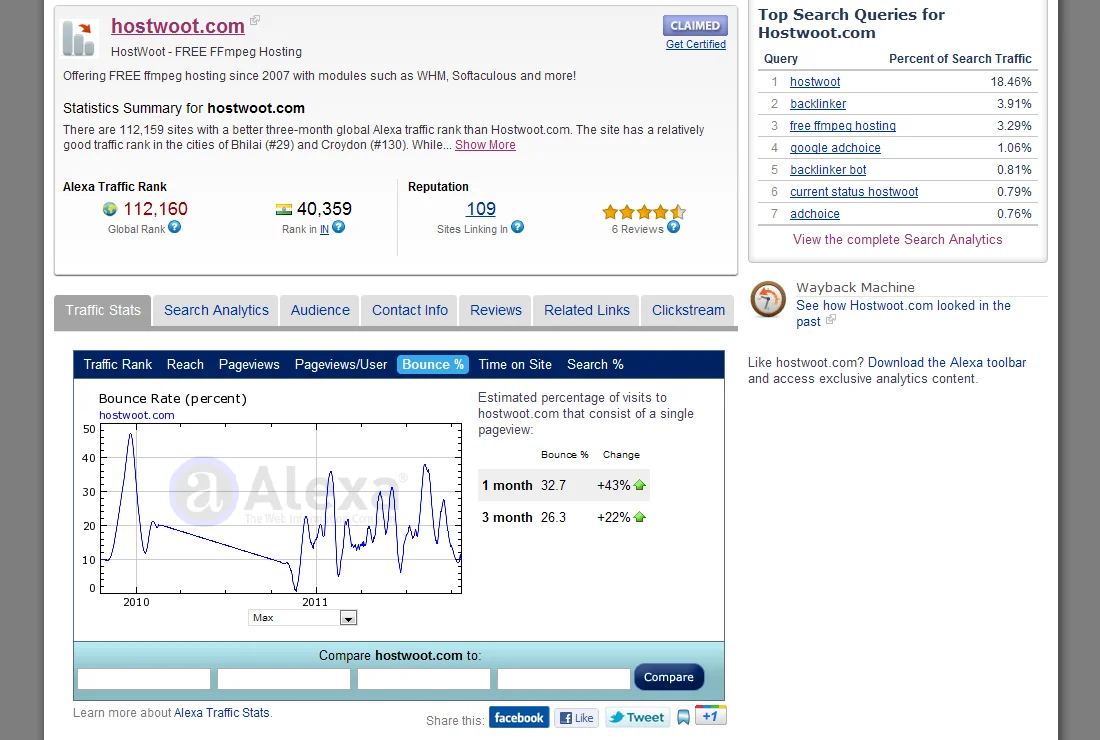Click the 3 month green up arrow

pyautogui.click(x=640, y=517)
